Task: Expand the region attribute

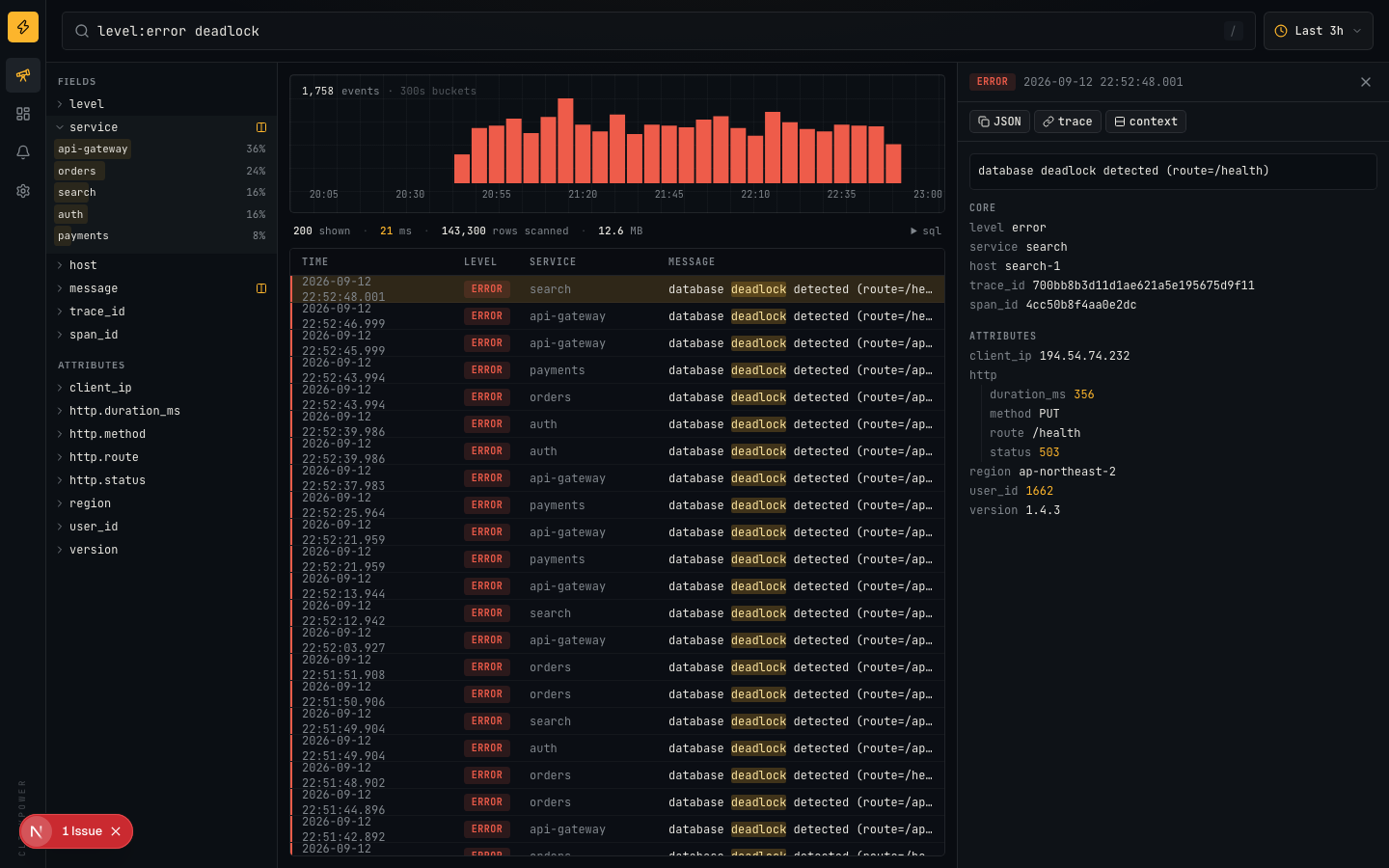Action: [x=162, y=503]
